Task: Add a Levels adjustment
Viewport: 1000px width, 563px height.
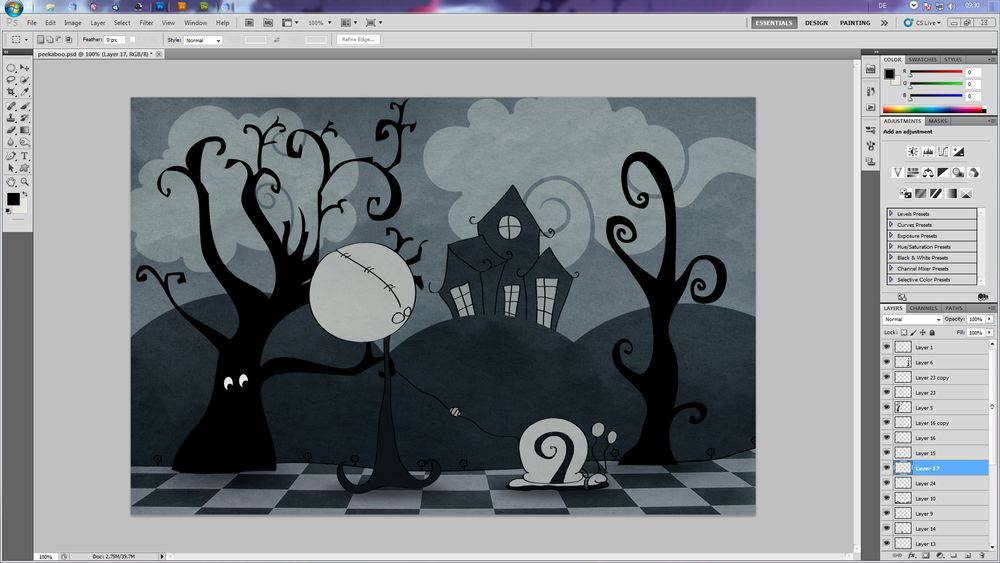Action: (x=928, y=152)
